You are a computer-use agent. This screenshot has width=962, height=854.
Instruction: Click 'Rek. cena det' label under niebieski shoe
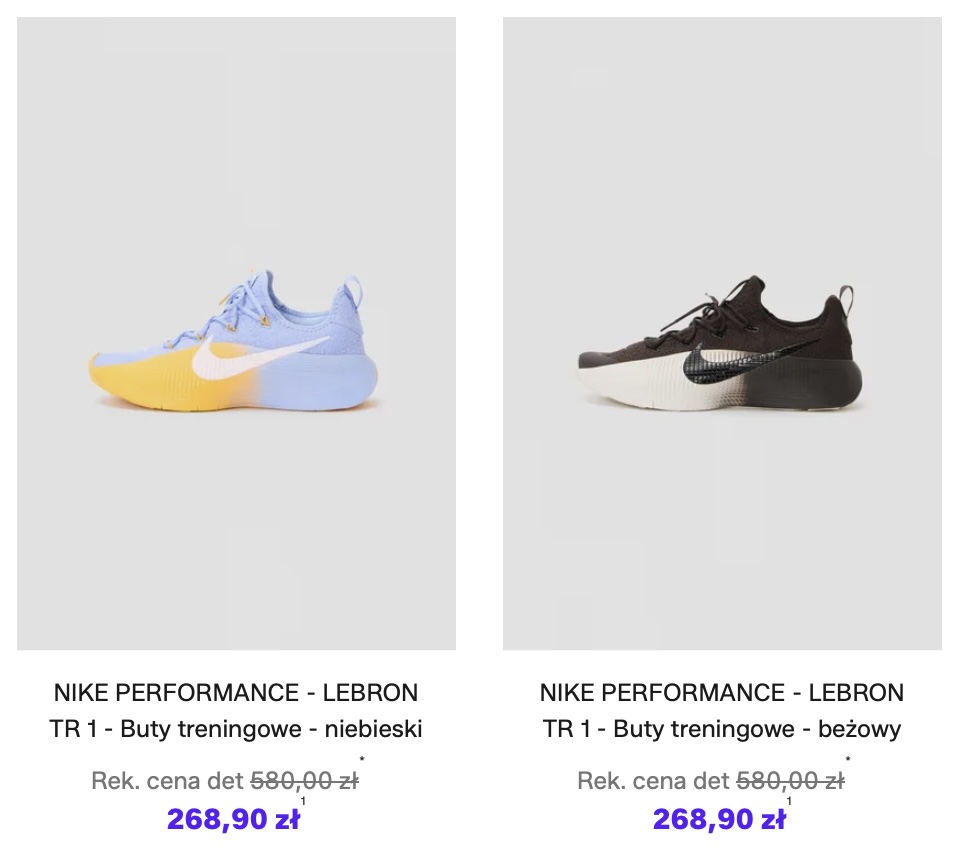point(167,780)
